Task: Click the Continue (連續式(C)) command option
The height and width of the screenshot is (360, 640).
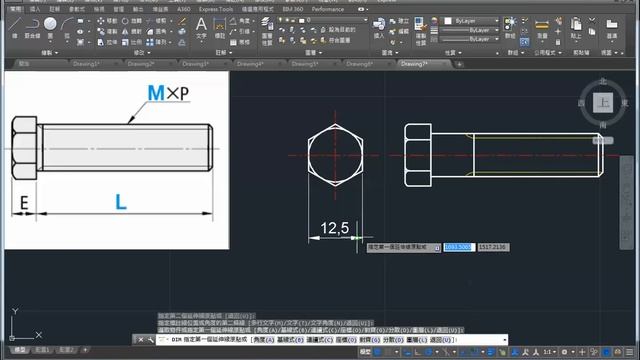Action: pos(320,340)
